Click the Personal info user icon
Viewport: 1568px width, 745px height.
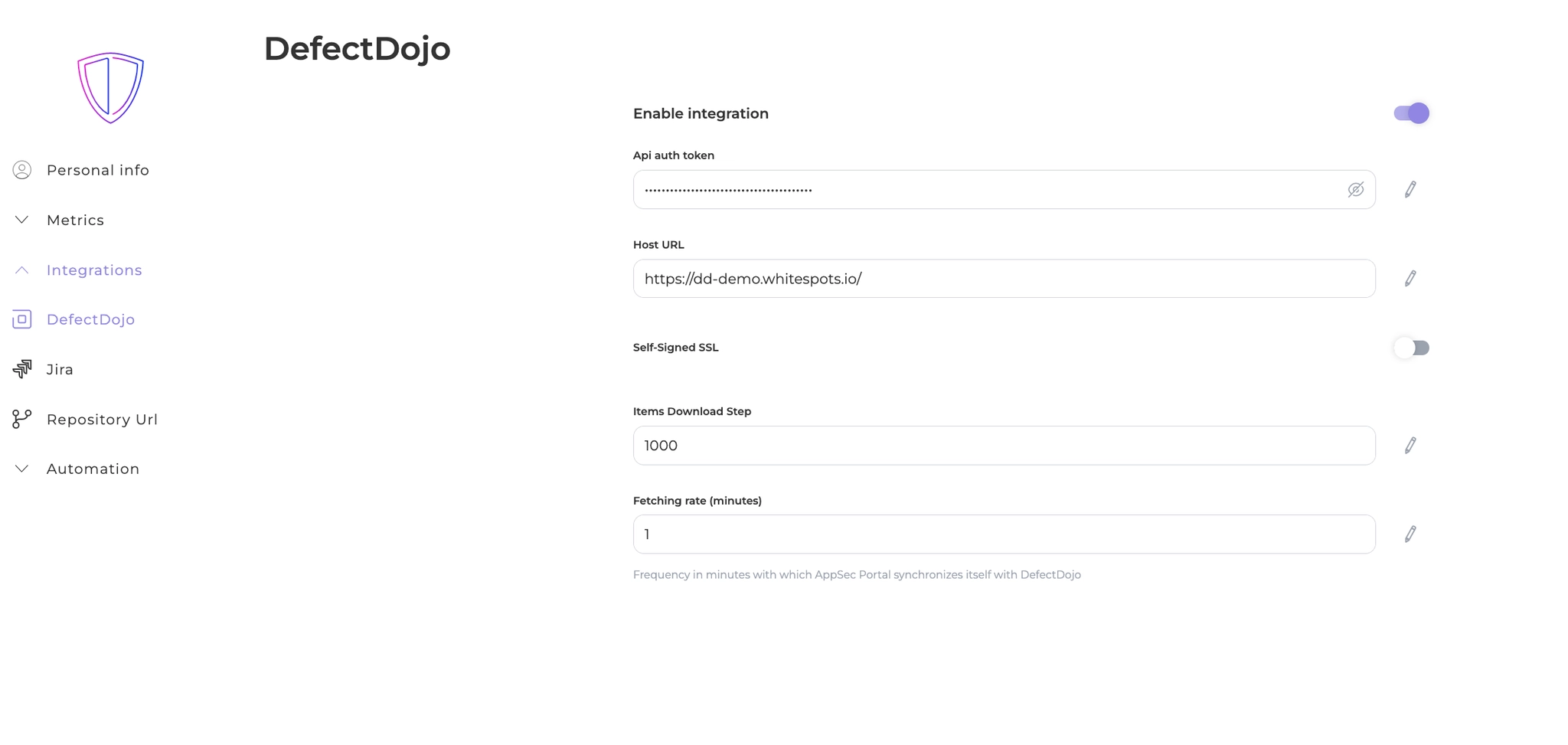(22, 170)
